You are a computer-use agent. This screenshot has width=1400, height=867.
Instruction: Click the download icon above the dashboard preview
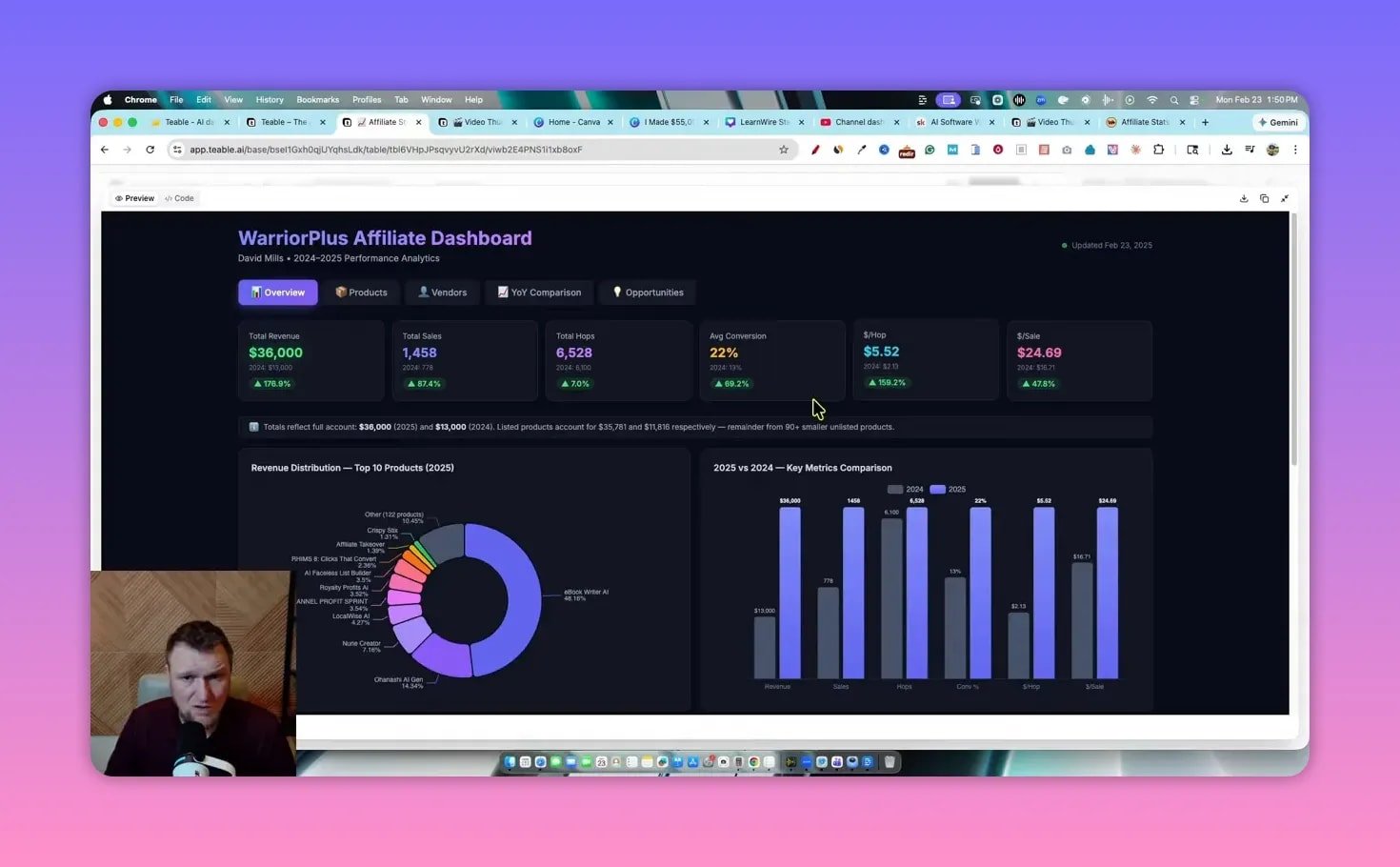(x=1244, y=198)
